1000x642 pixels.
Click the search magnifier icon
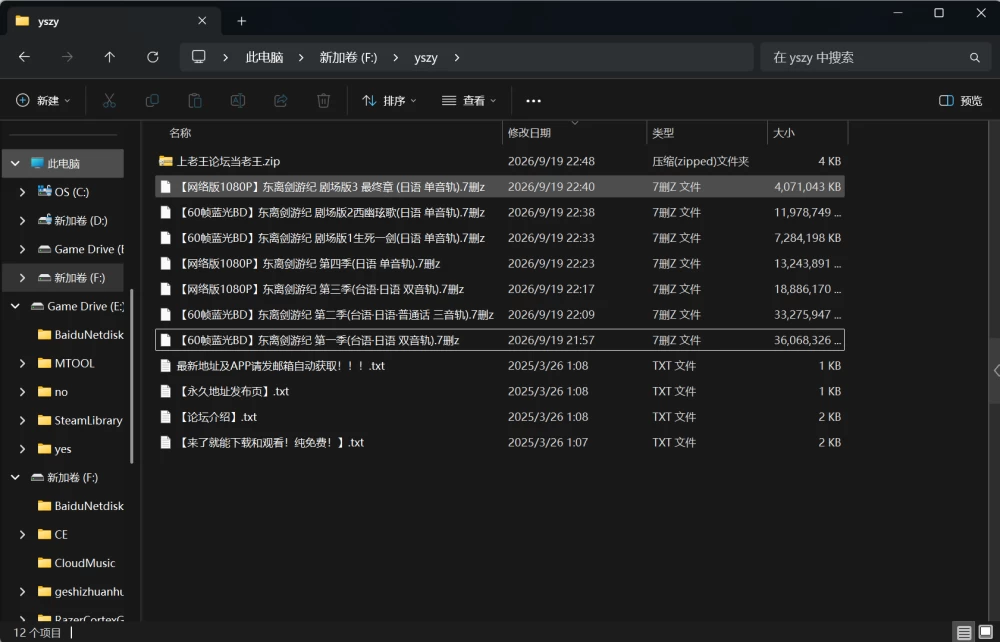[974, 57]
